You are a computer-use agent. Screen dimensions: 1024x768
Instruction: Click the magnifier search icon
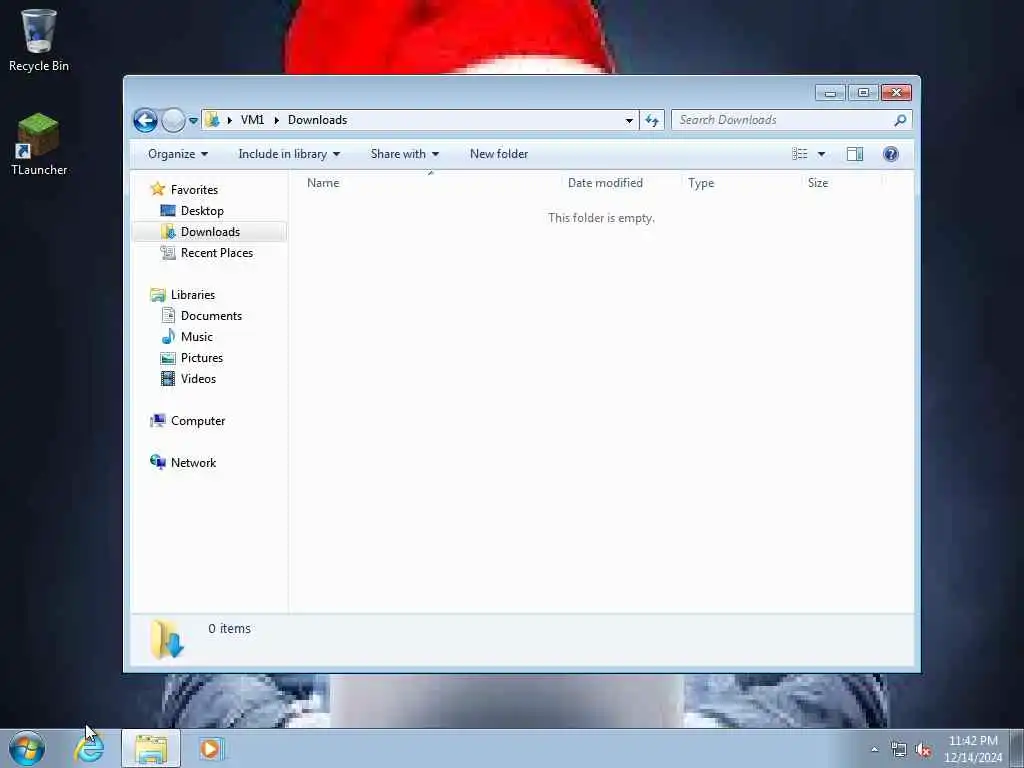coord(901,120)
